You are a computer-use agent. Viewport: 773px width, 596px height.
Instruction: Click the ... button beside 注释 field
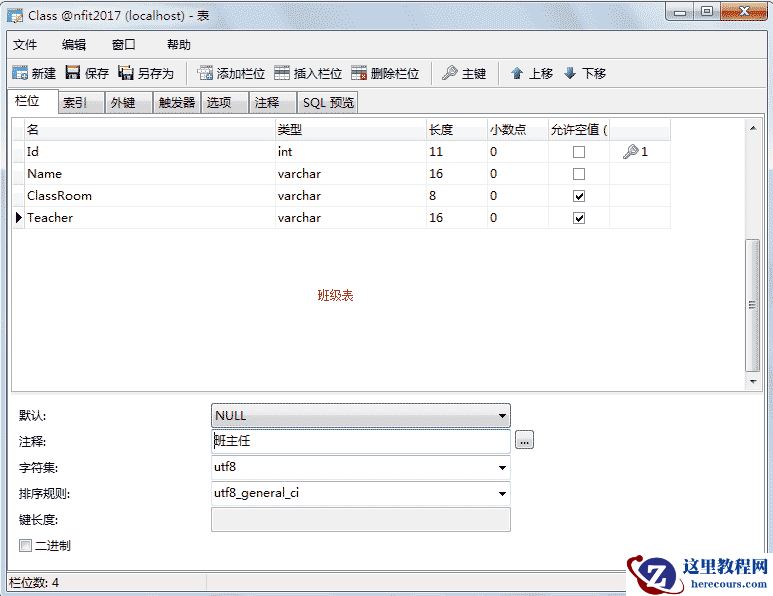[524, 440]
